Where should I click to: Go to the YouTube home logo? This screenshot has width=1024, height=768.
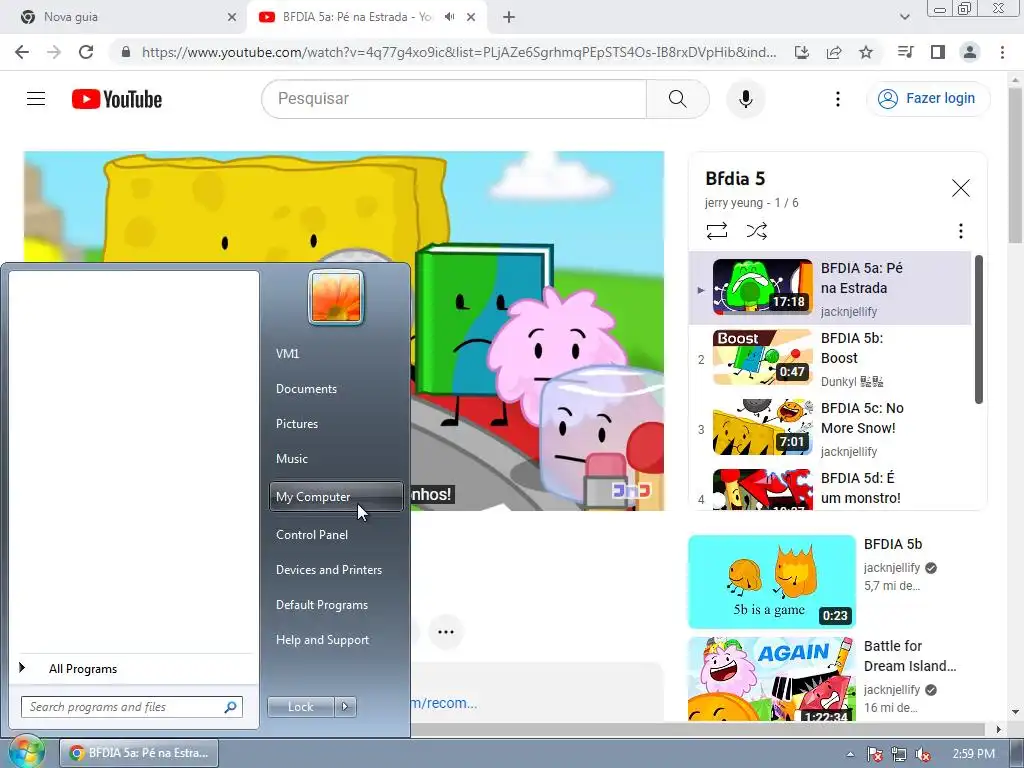tap(117, 99)
